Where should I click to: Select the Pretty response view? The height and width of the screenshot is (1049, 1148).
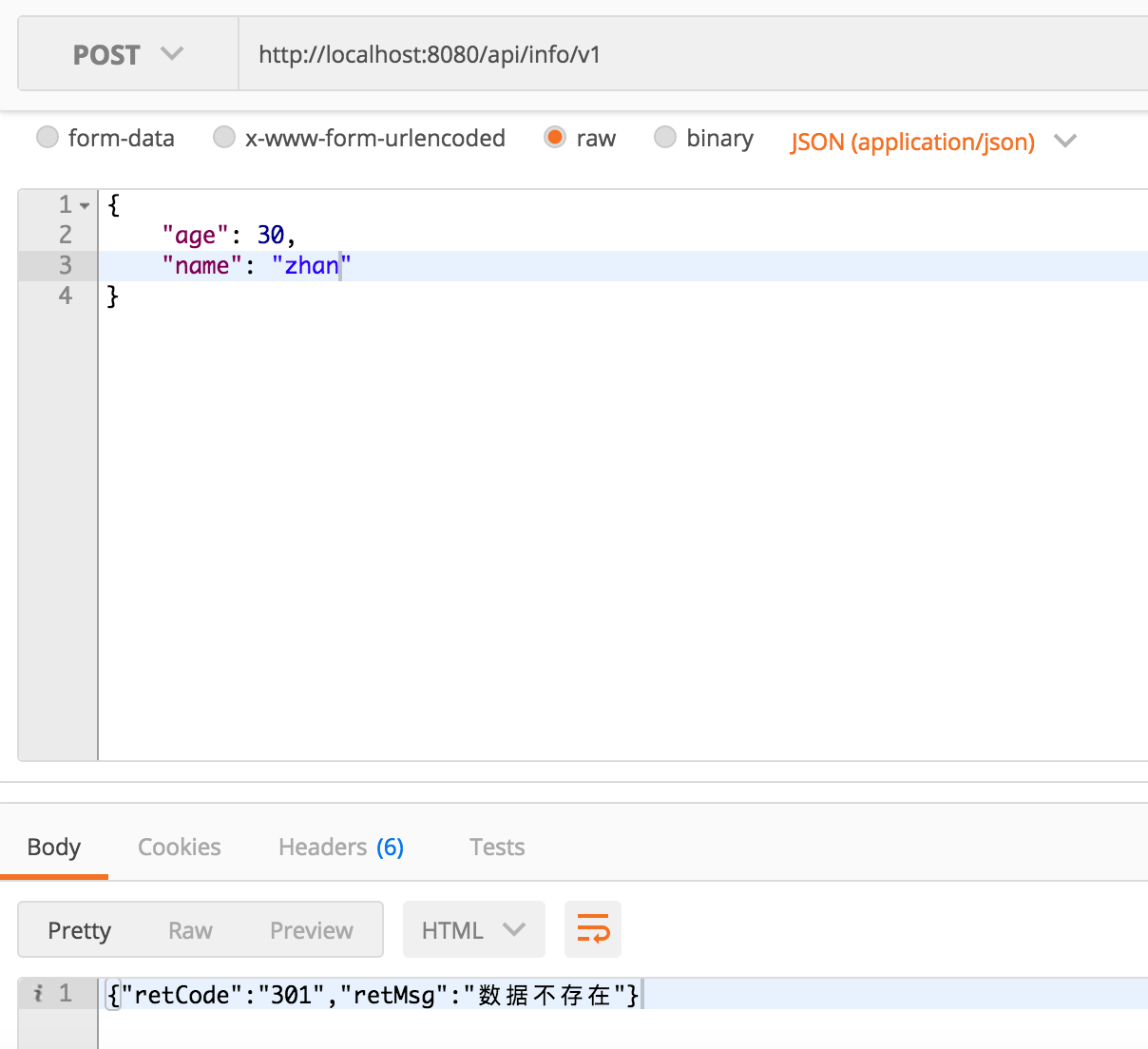(80, 930)
